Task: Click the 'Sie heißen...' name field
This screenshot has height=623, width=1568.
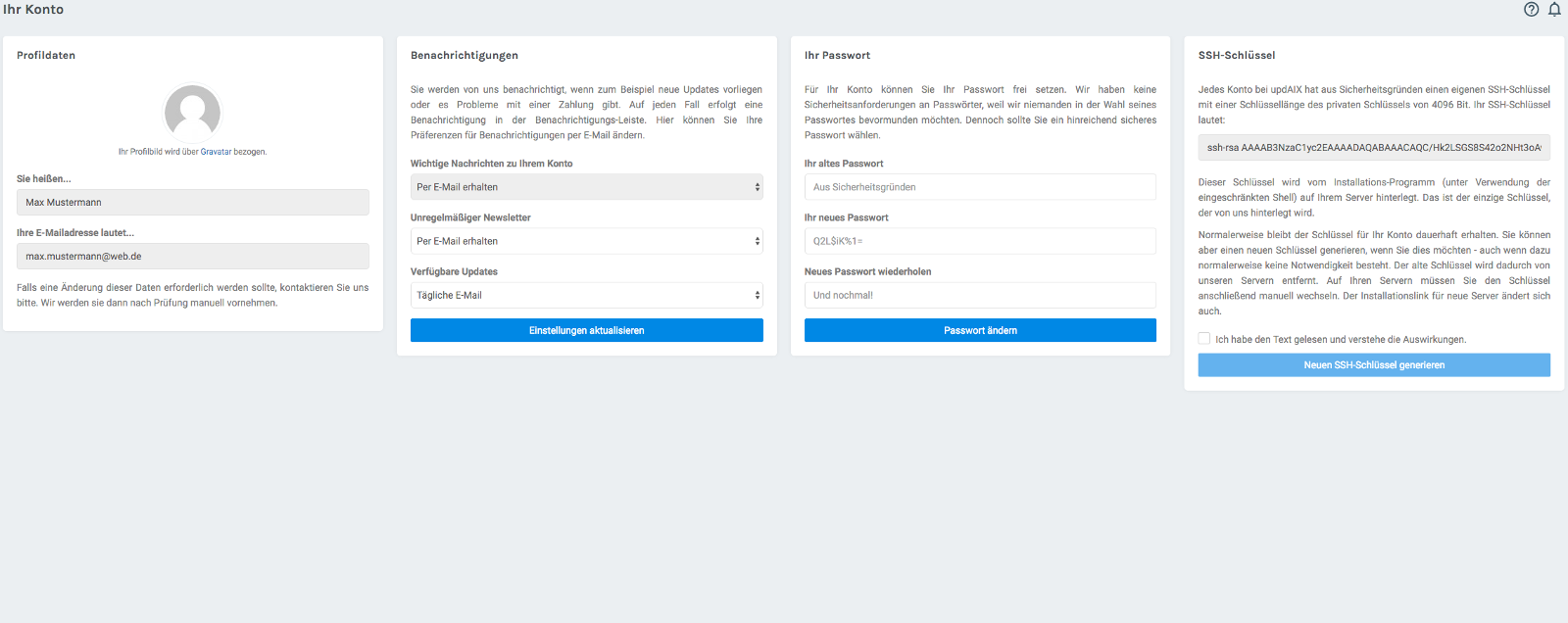Action: (193, 203)
